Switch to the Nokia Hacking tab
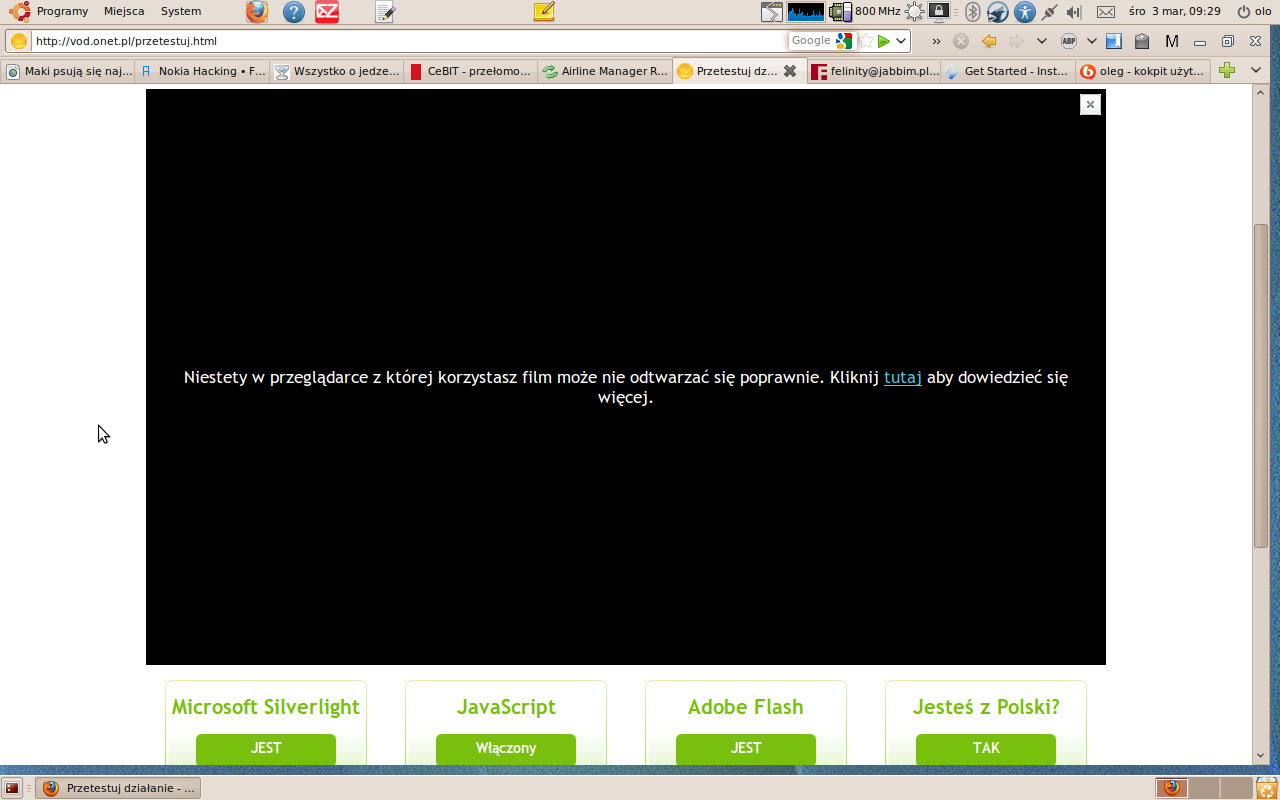The image size is (1280, 800). coord(203,71)
